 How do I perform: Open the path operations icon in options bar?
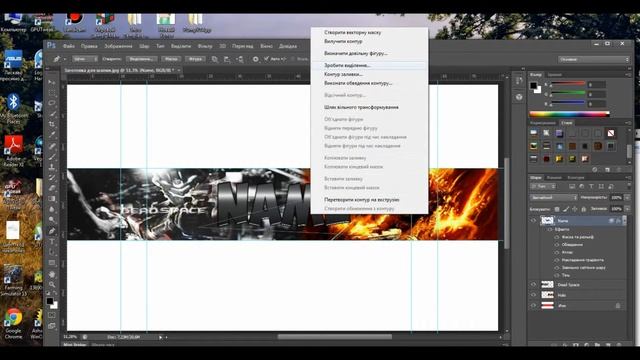pos(214,59)
